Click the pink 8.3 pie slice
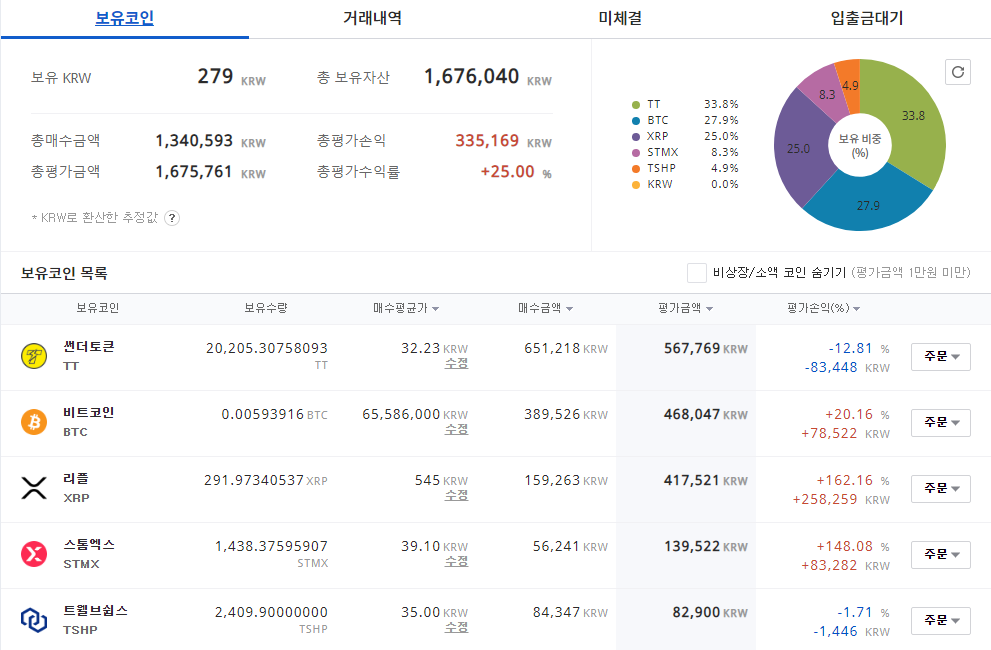The width and height of the screenshot is (991, 650). tap(825, 95)
